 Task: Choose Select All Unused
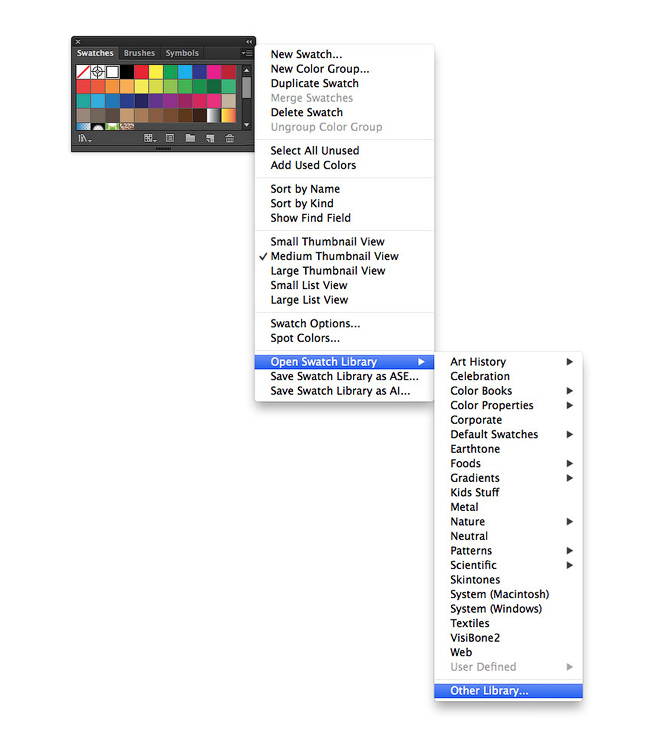pyautogui.click(x=344, y=151)
